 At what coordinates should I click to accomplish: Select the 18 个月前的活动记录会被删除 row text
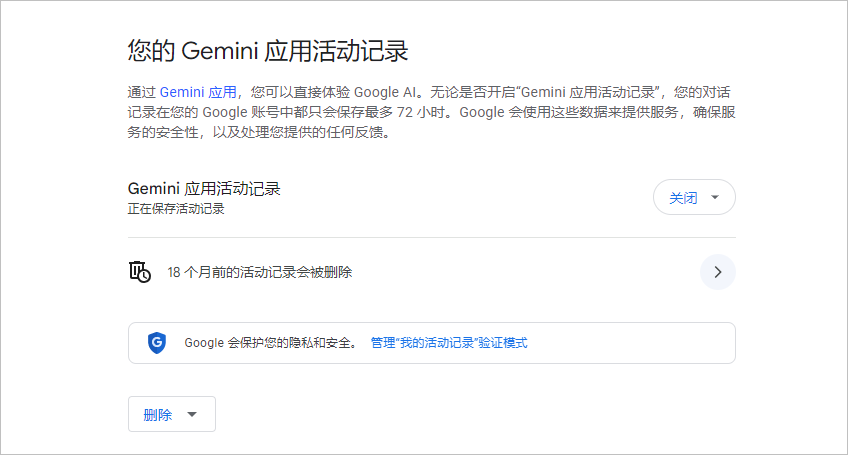tap(260, 272)
